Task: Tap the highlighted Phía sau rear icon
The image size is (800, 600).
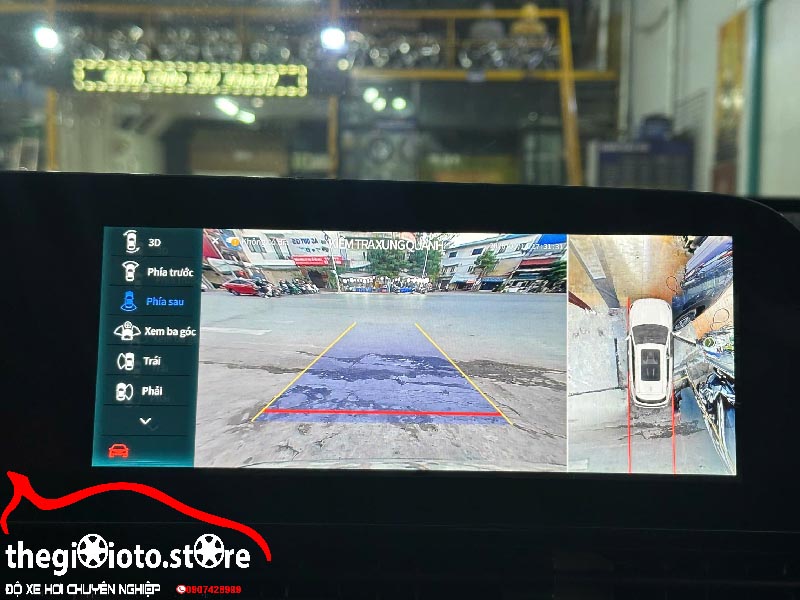Action: (128, 300)
